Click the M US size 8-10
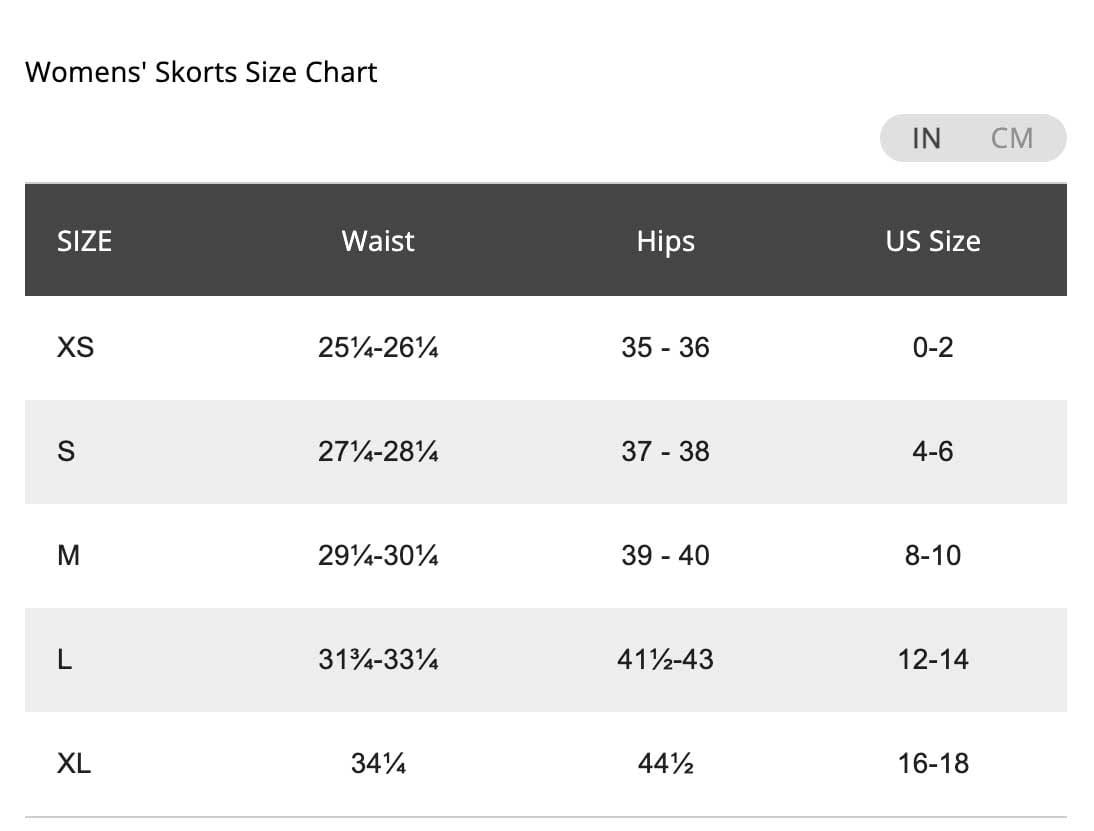 pyautogui.click(x=932, y=556)
